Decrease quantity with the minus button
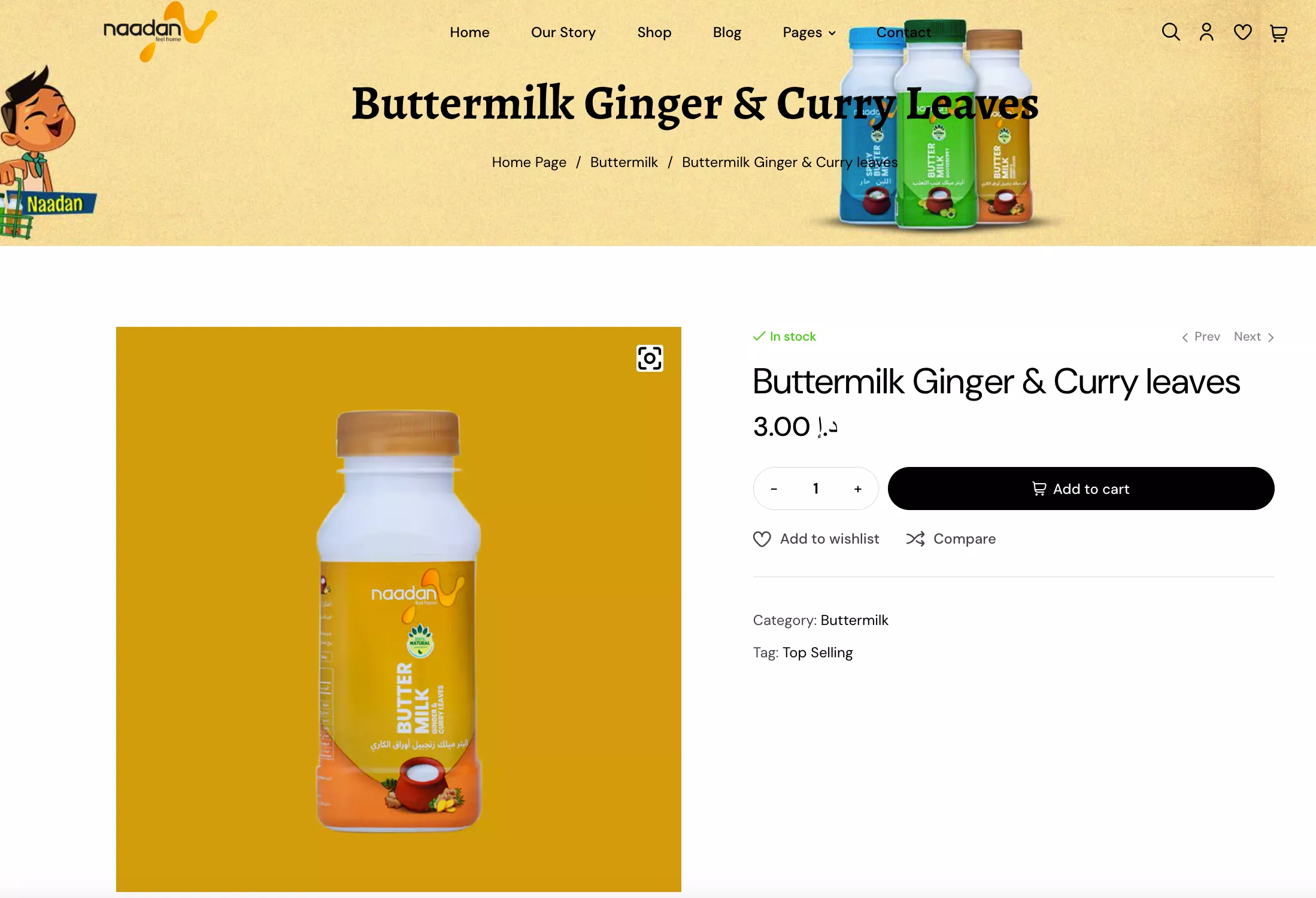 (774, 489)
